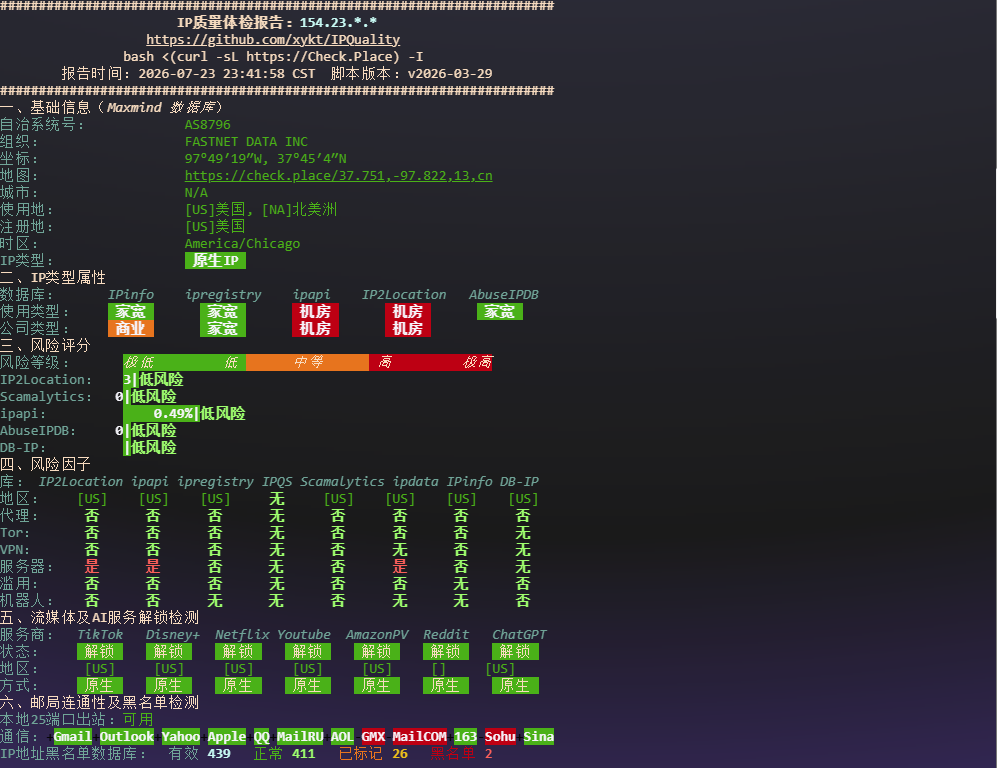997x768 pixels.
Task: Click IPinfo 家宽 usage type badge
Action: coord(131,312)
